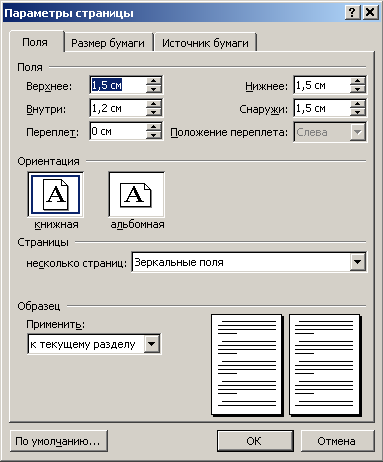Click the Положение переплета label
Screen dimensions: 383x462
229,132
